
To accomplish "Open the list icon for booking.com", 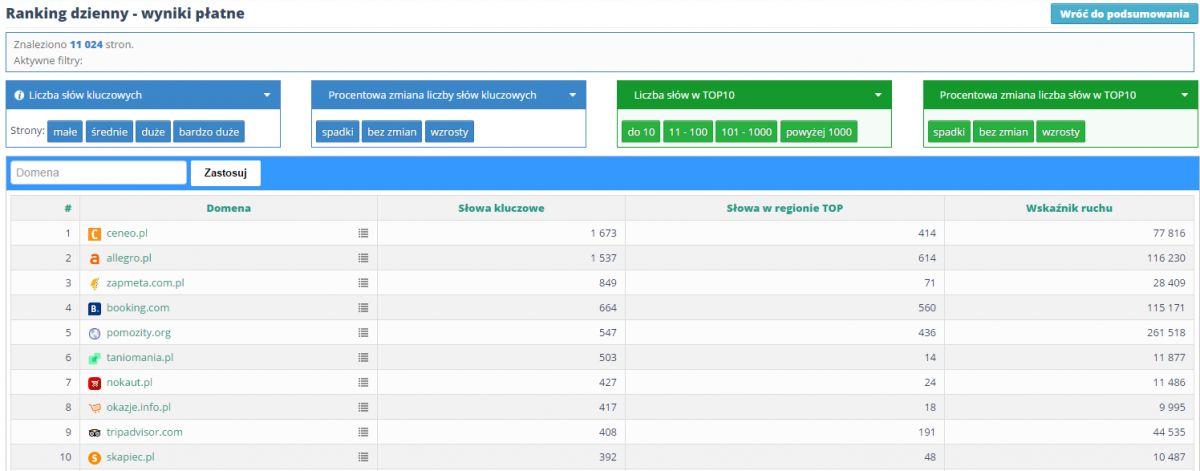I will [x=363, y=308].
